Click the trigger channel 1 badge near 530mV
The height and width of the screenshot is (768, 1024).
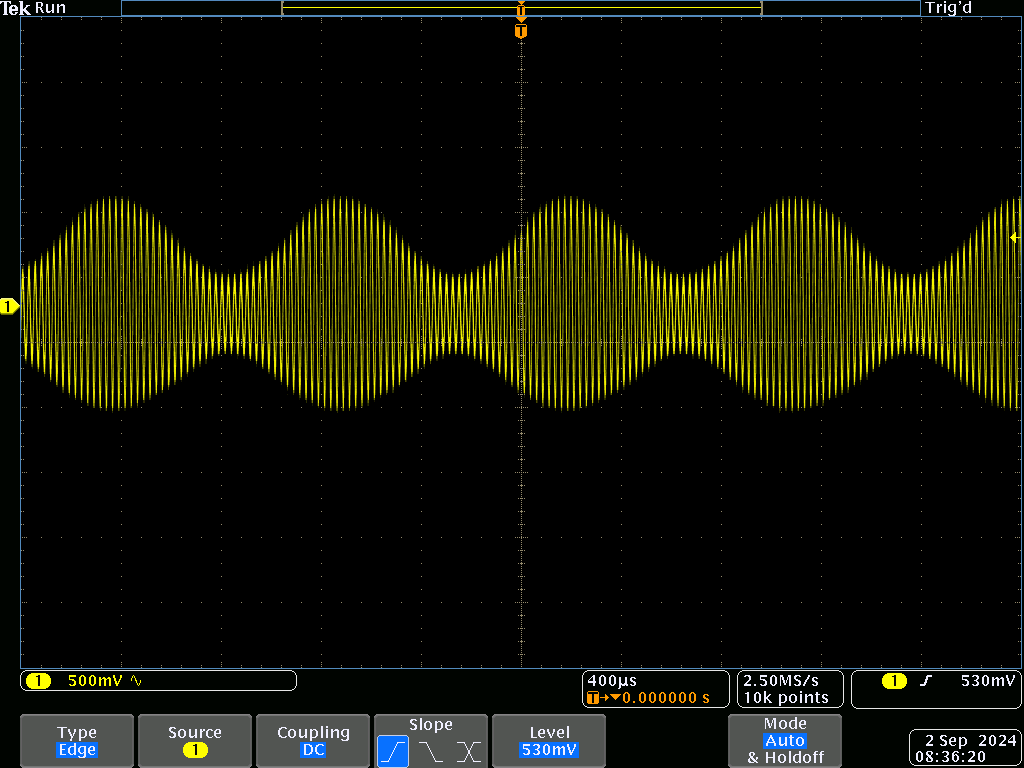point(894,681)
